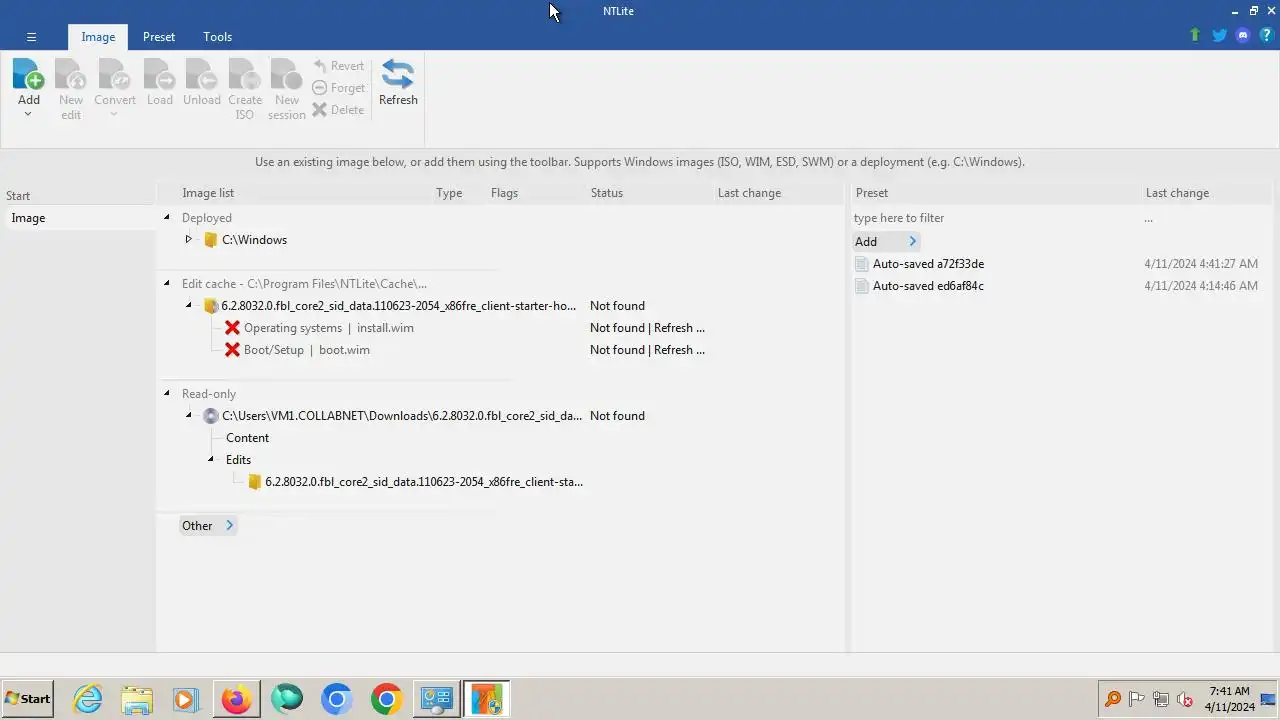Image resolution: width=1280 pixels, height=720 pixels.
Task: Click the green update arrow icon
Action: (1194, 35)
